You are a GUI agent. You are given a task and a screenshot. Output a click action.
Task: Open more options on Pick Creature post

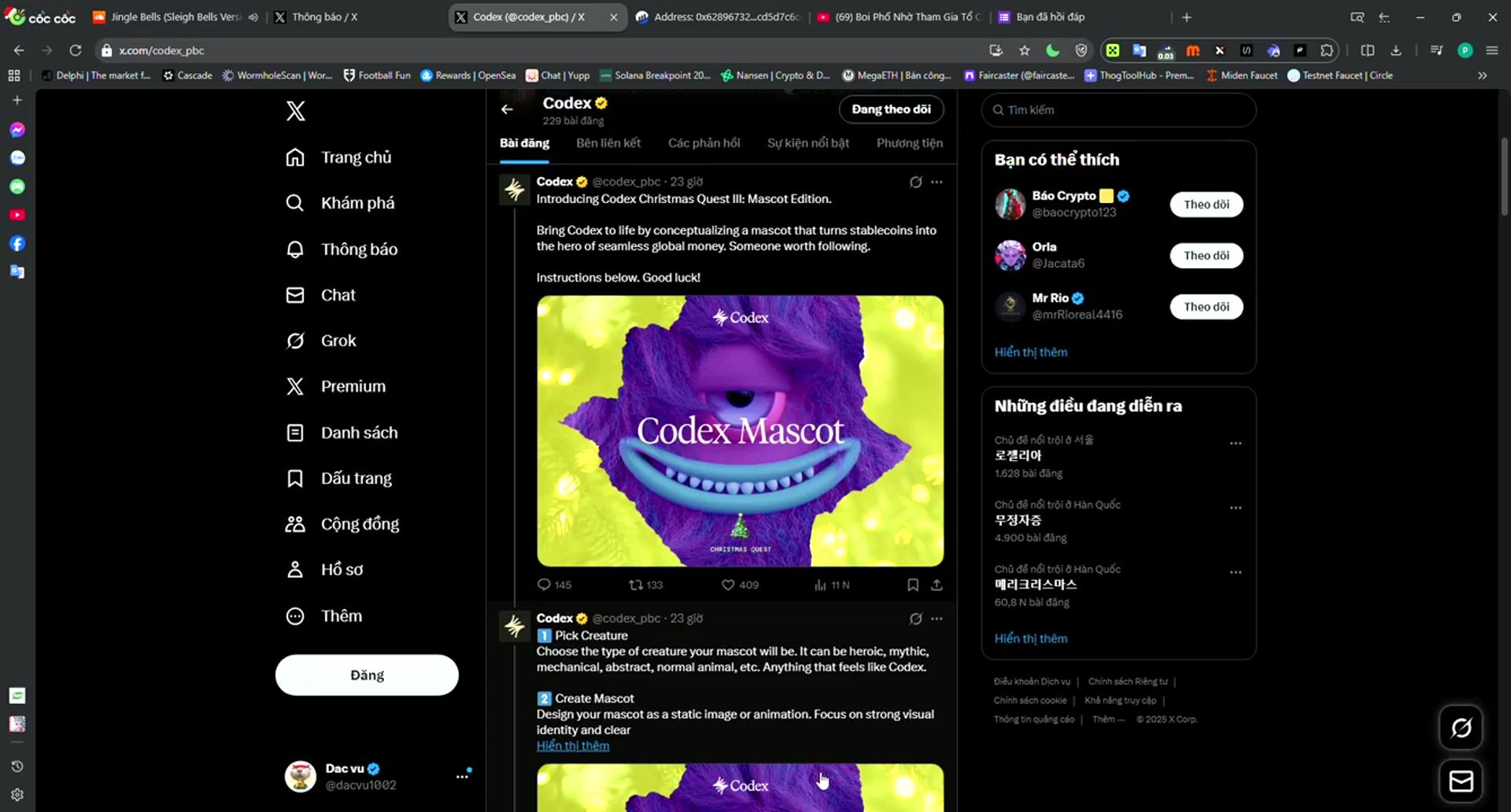[x=937, y=618]
